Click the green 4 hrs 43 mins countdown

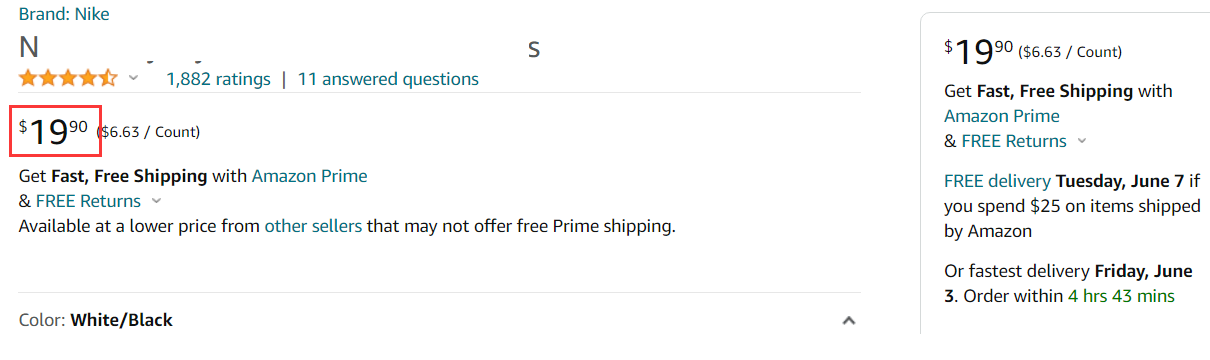tap(1121, 296)
